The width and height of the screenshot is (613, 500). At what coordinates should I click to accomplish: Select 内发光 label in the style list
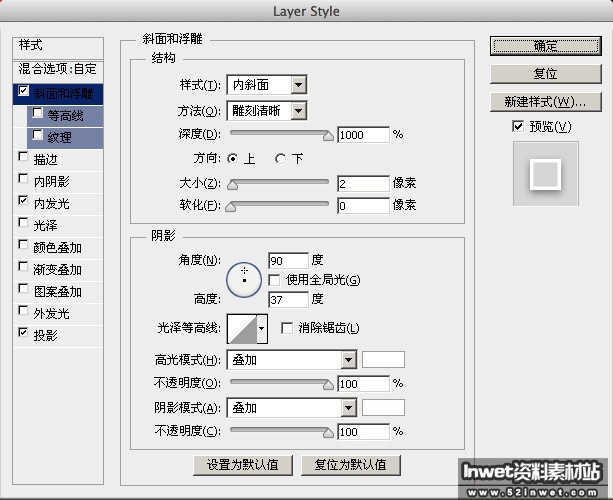(x=52, y=204)
